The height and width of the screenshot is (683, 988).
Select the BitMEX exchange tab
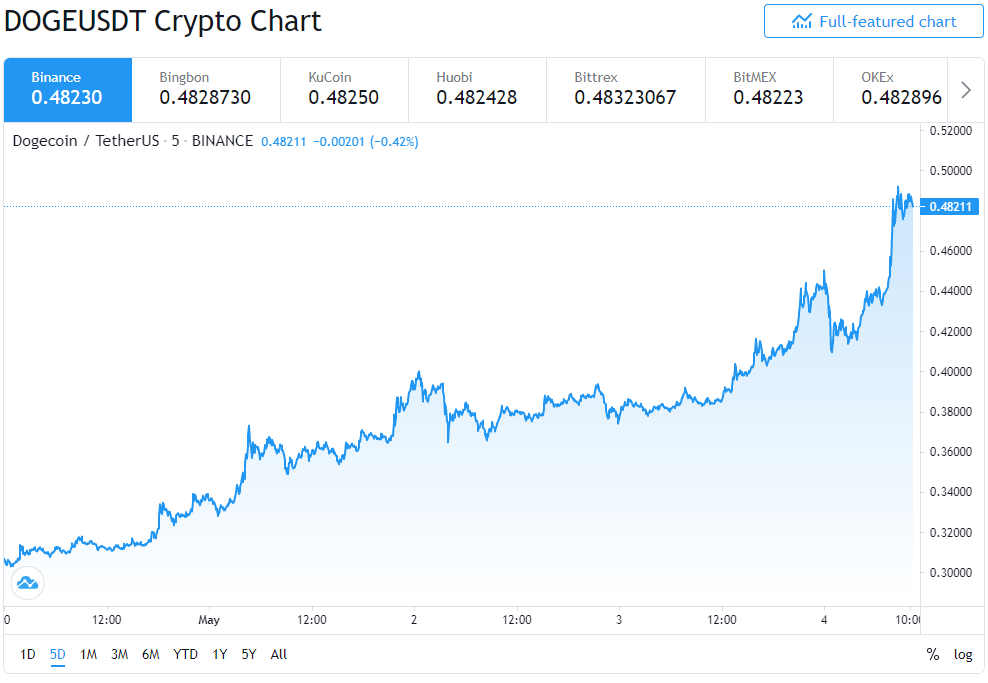[769, 90]
